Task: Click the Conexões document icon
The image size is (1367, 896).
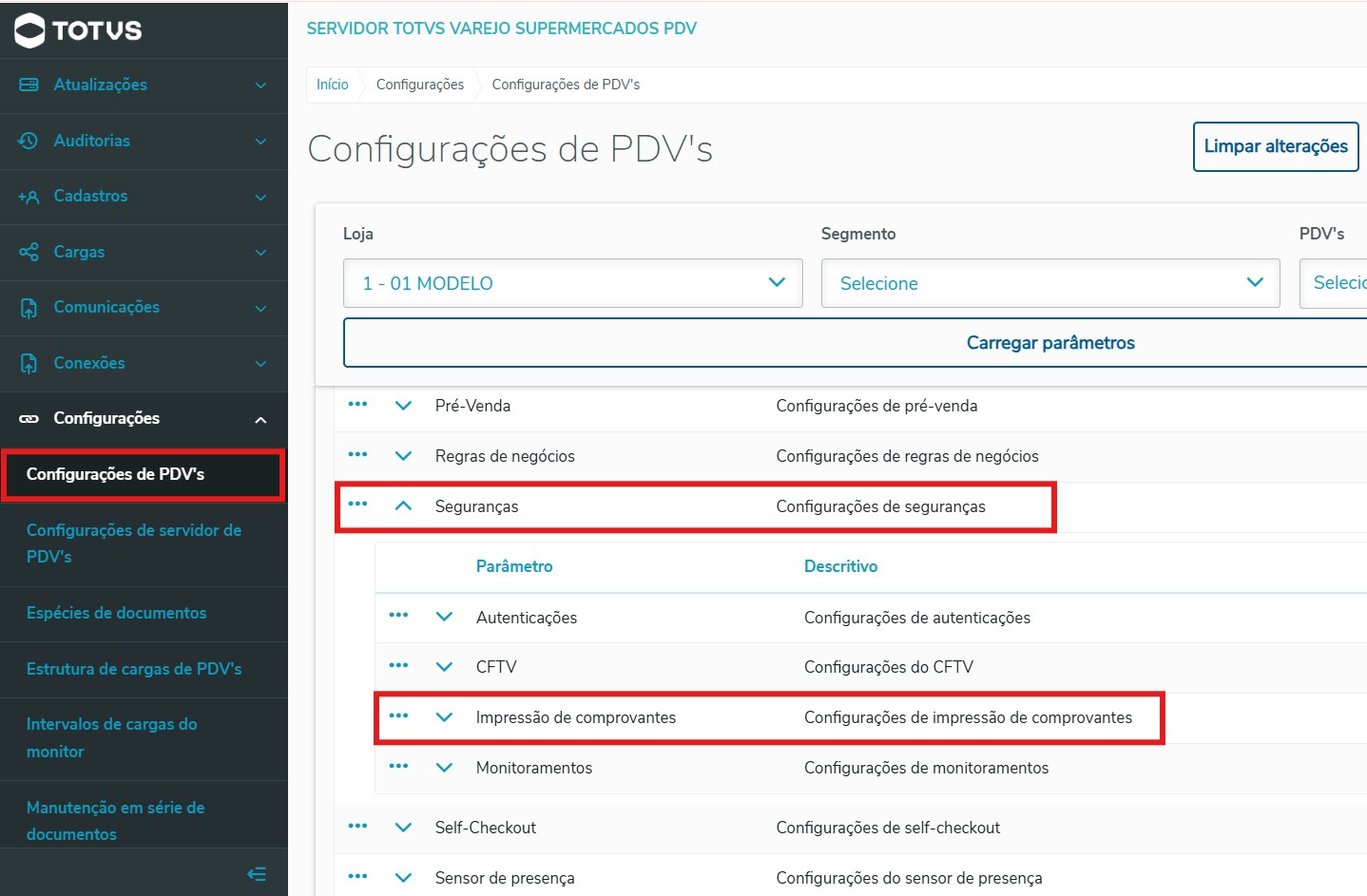Action: tap(29, 363)
